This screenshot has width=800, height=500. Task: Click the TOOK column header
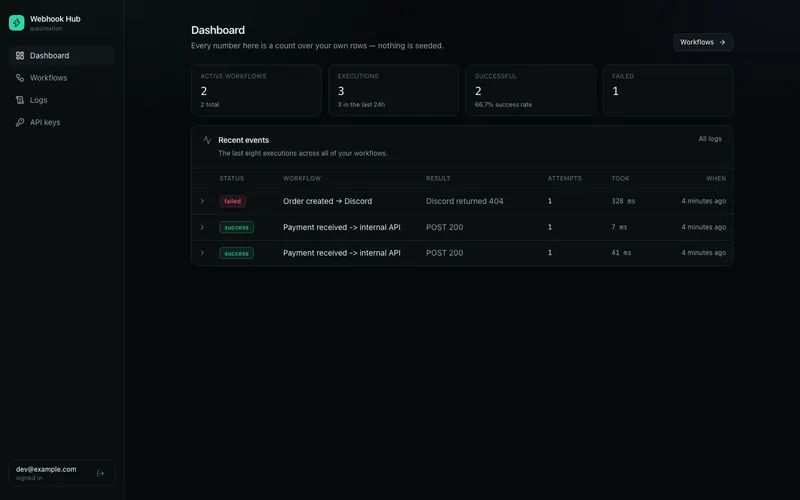(620, 179)
